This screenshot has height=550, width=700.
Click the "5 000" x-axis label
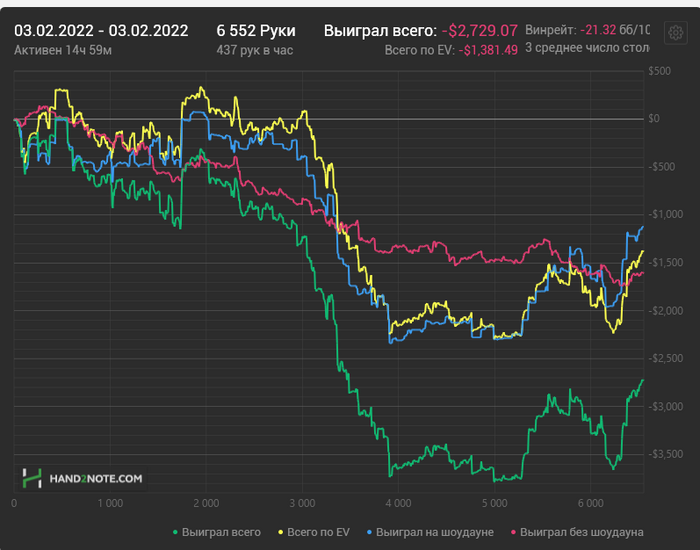[x=495, y=503]
